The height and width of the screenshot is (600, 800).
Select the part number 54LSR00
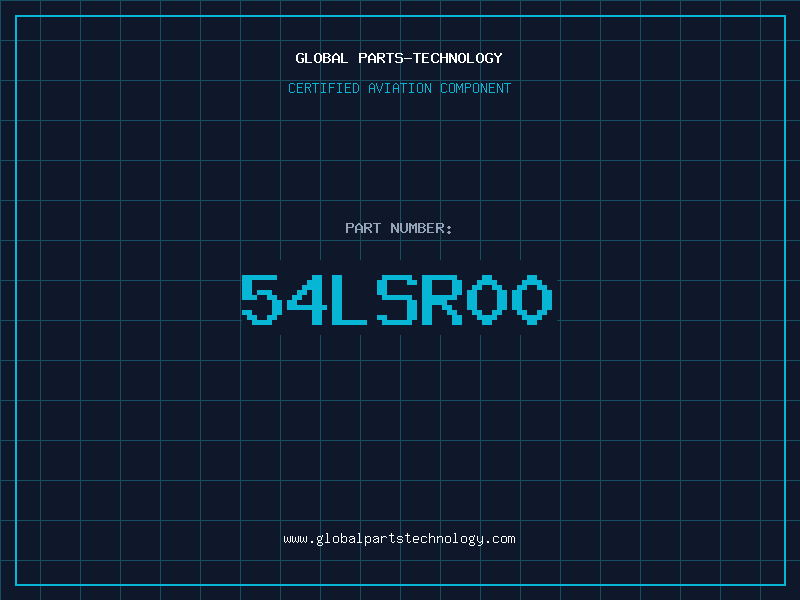tap(397, 300)
